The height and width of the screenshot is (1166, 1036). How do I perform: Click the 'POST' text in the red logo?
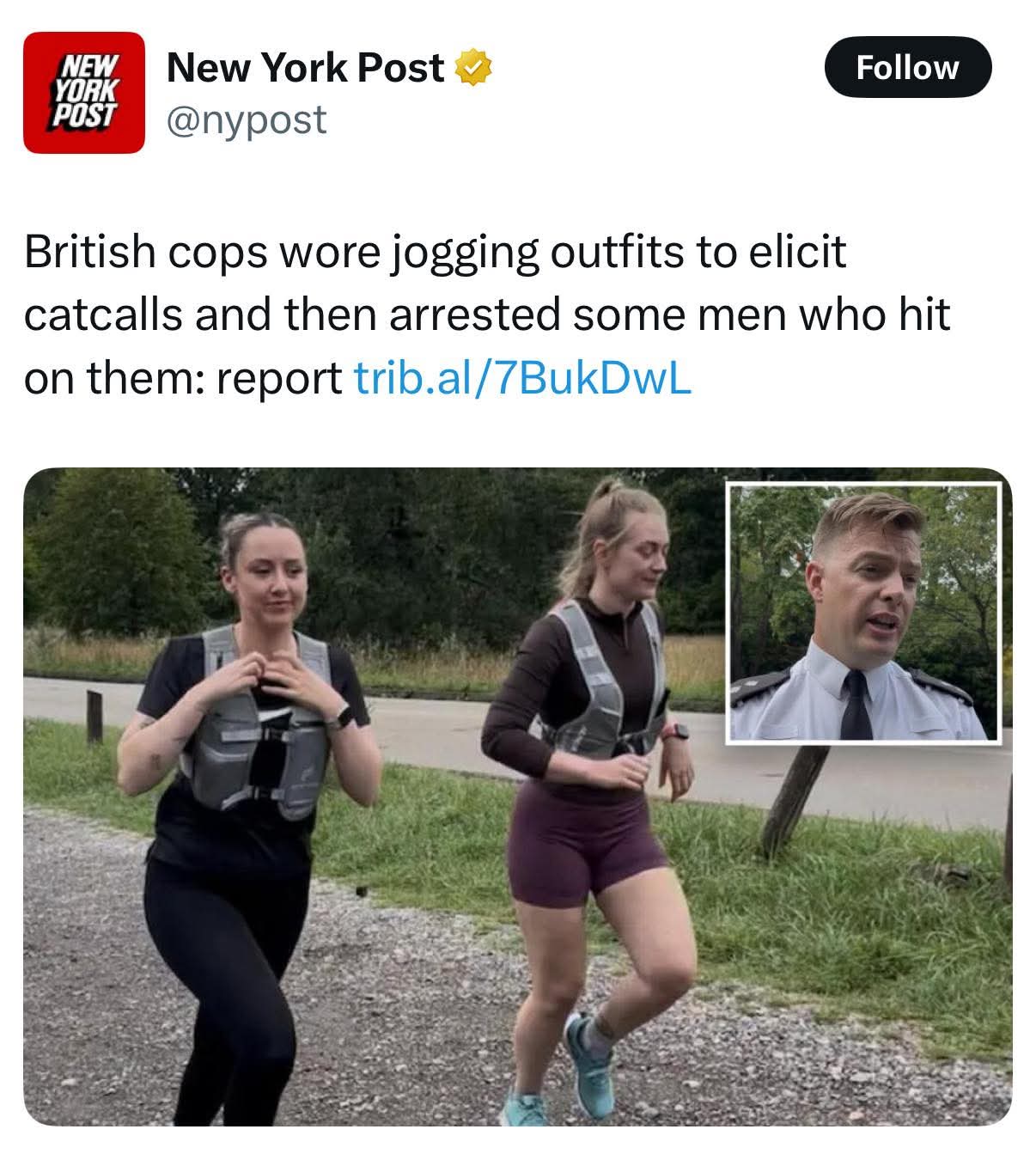pyautogui.click(x=82, y=118)
